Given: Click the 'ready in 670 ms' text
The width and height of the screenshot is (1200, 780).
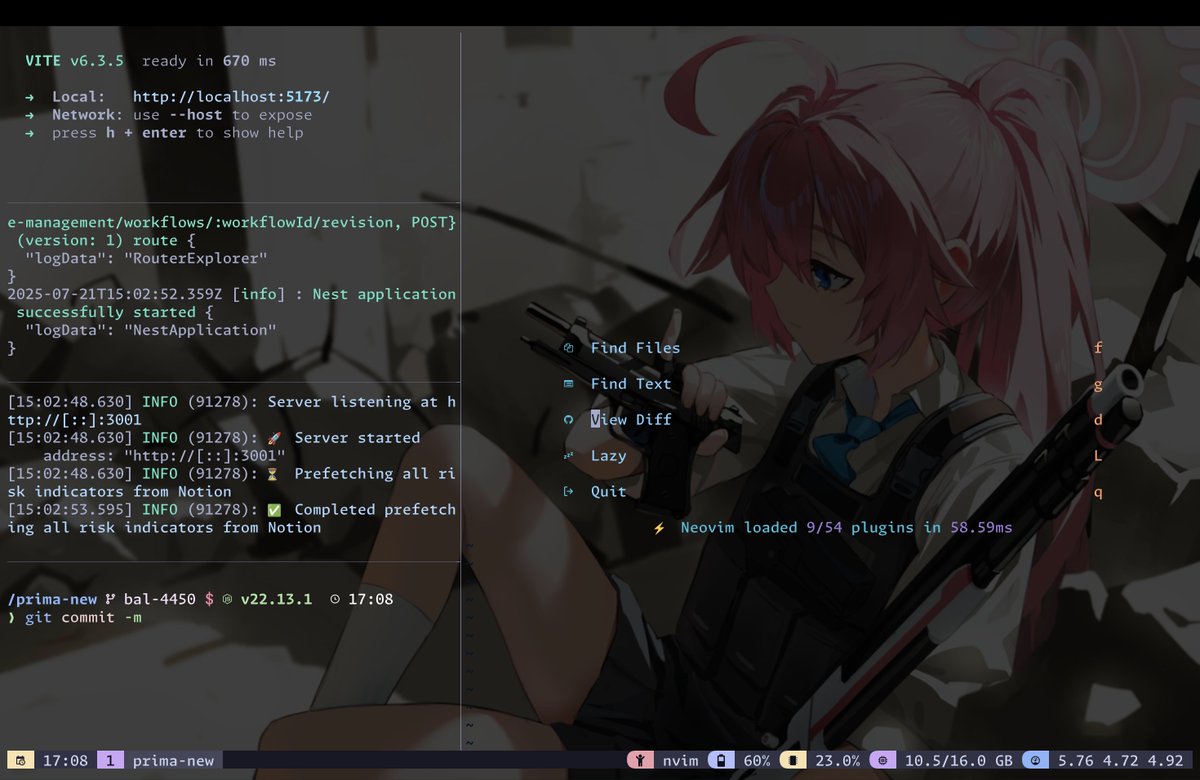Looking at the screenshot, I should (x=209, y=61).
